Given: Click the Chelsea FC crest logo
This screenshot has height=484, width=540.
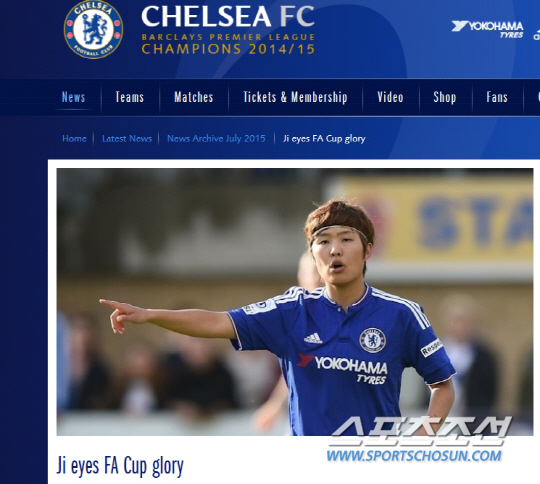Looking at the screenshot, I should pos(93,29).
